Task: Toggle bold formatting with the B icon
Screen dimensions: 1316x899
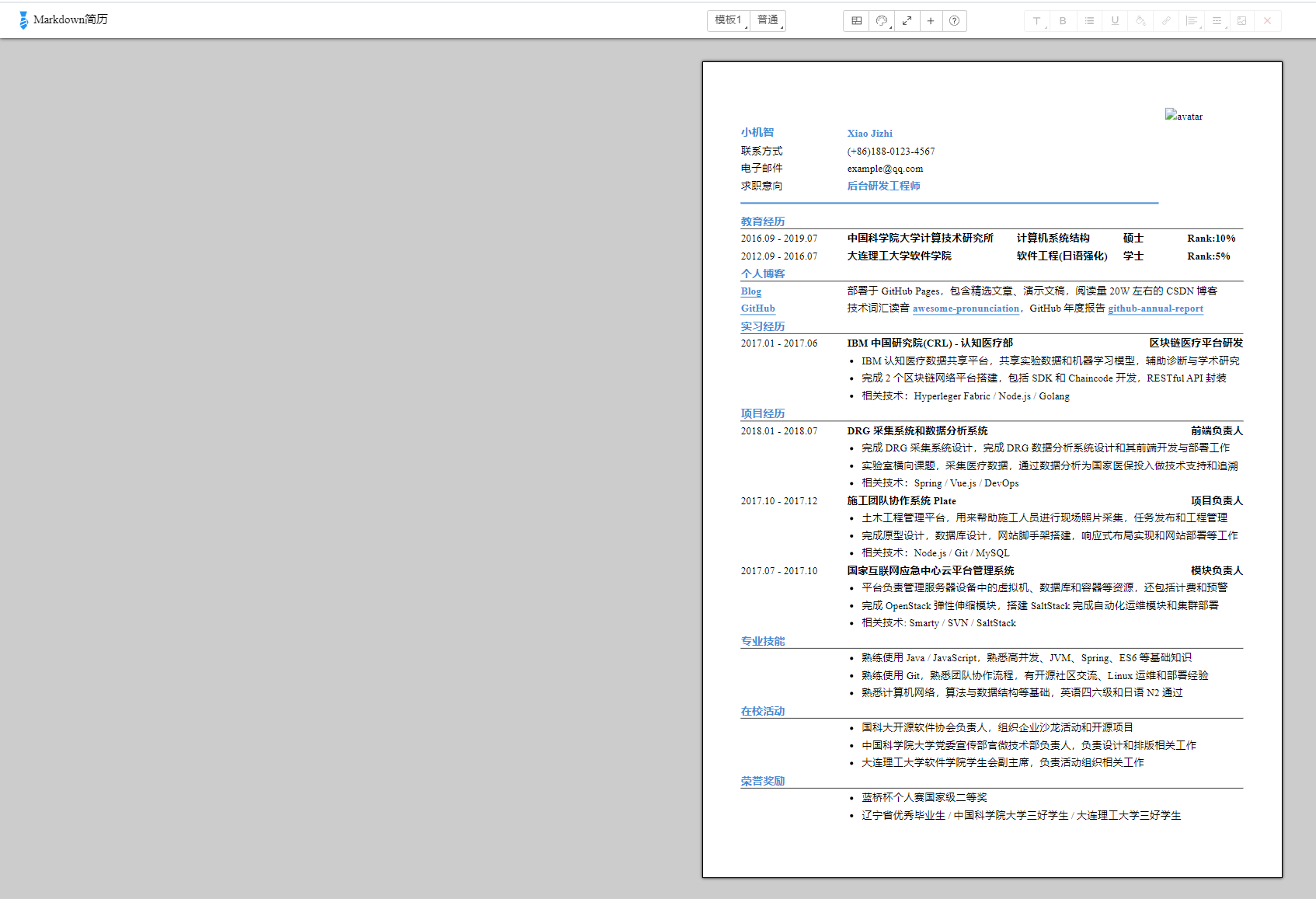Action: (1063, 20)
